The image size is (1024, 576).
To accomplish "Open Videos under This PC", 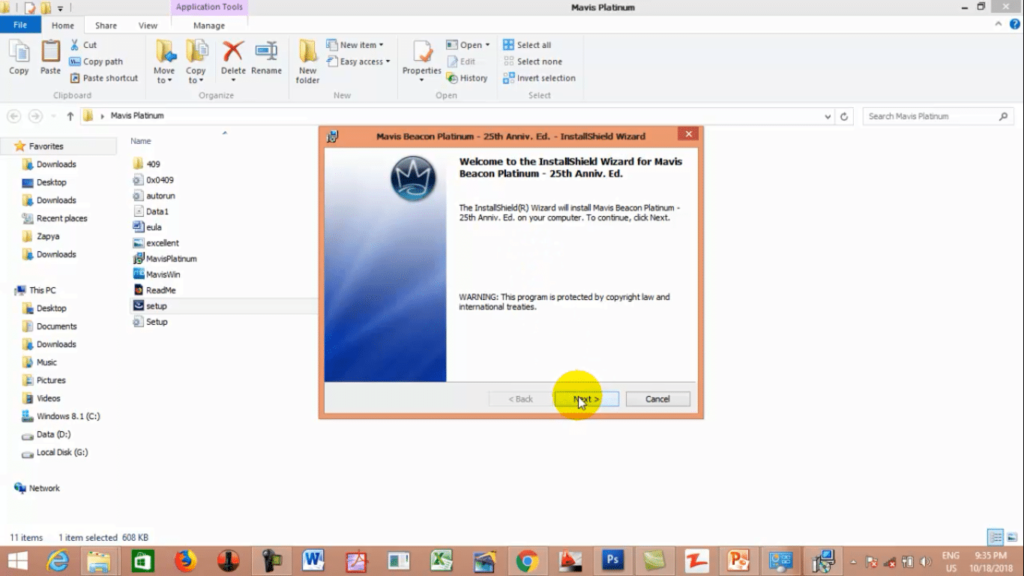I will [x=41, y=398].
